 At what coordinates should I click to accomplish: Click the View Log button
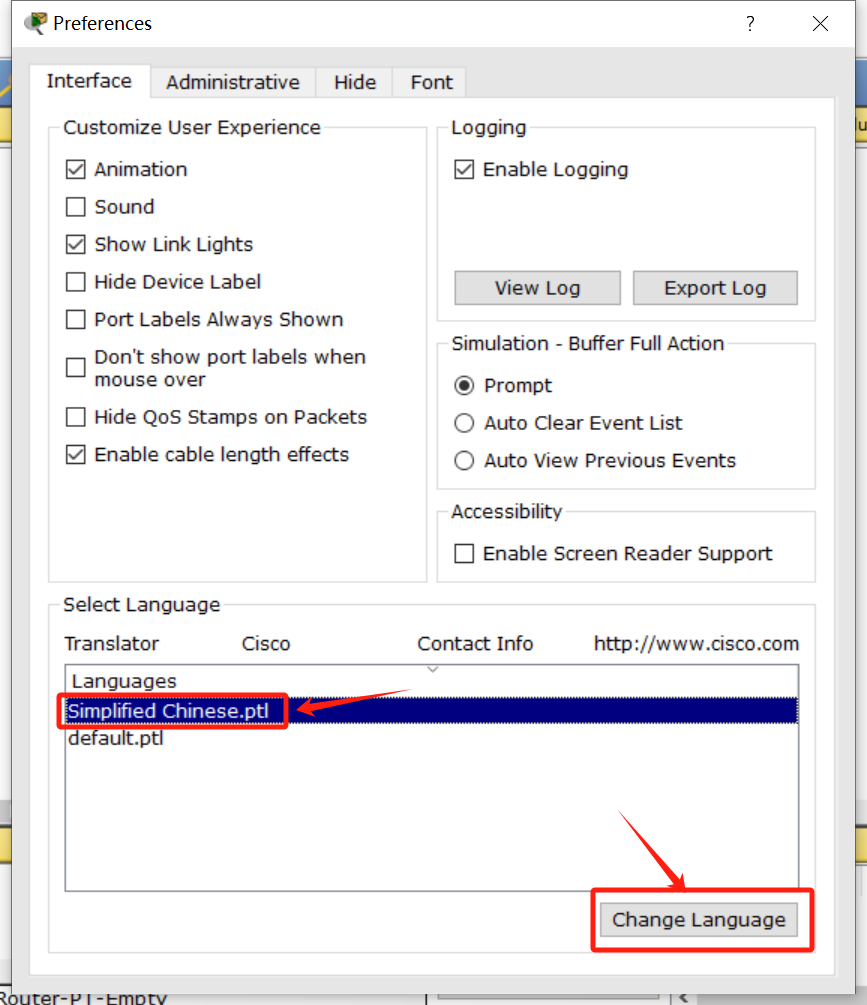(537, 288)
